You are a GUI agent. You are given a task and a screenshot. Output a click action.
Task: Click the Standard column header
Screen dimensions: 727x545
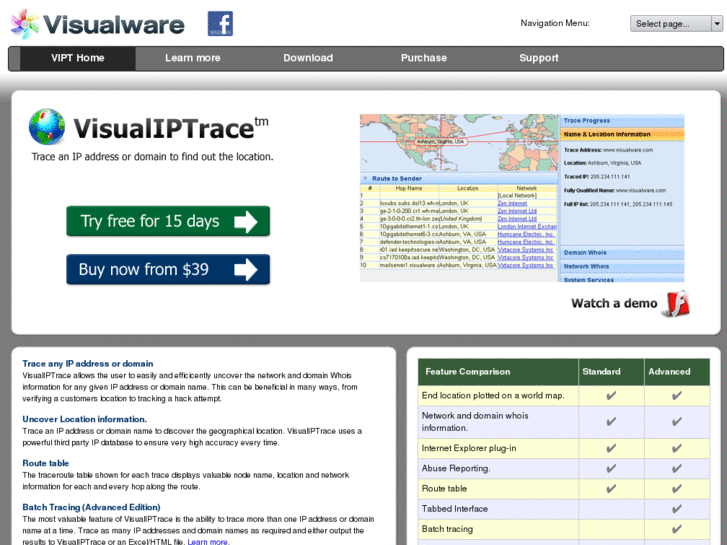tap(611, 372)
